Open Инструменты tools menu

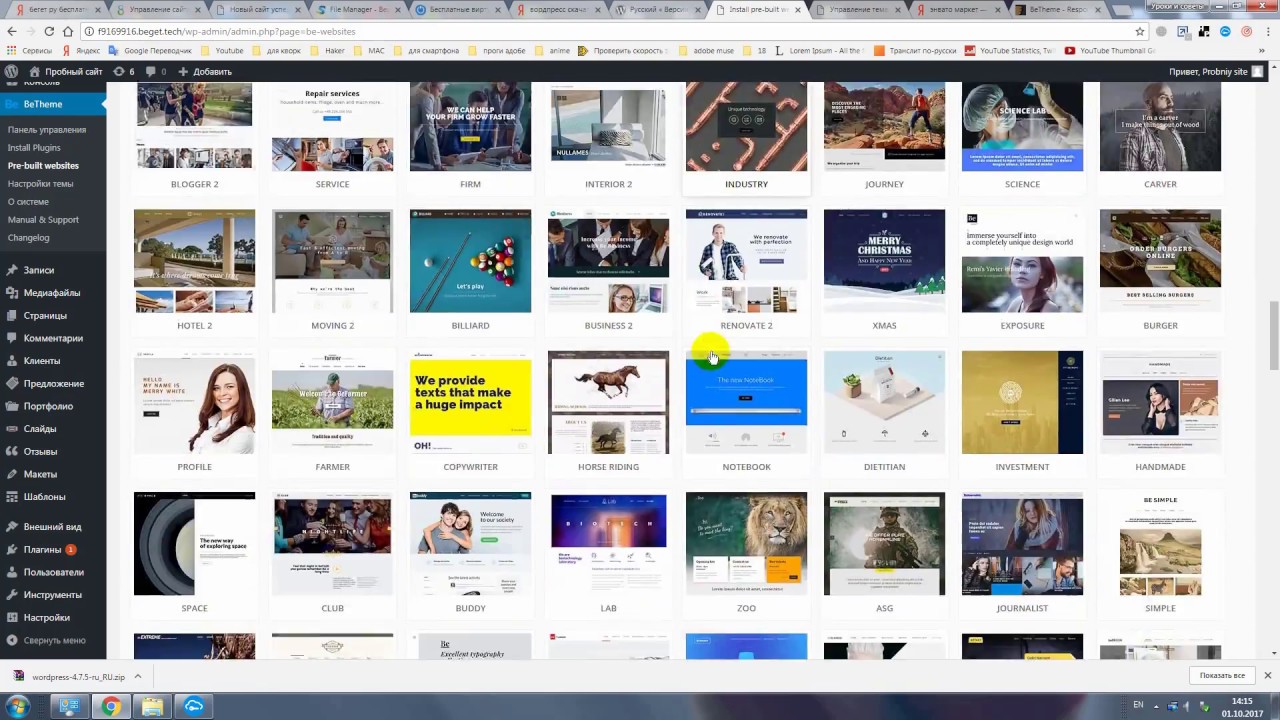pos(53,595)
